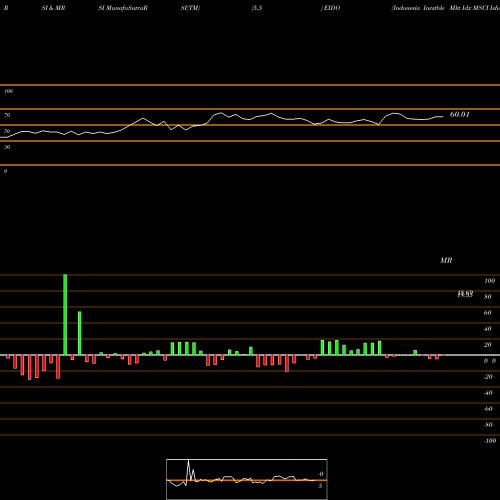Click the -20 label on the MR axis

click(488, 377)
